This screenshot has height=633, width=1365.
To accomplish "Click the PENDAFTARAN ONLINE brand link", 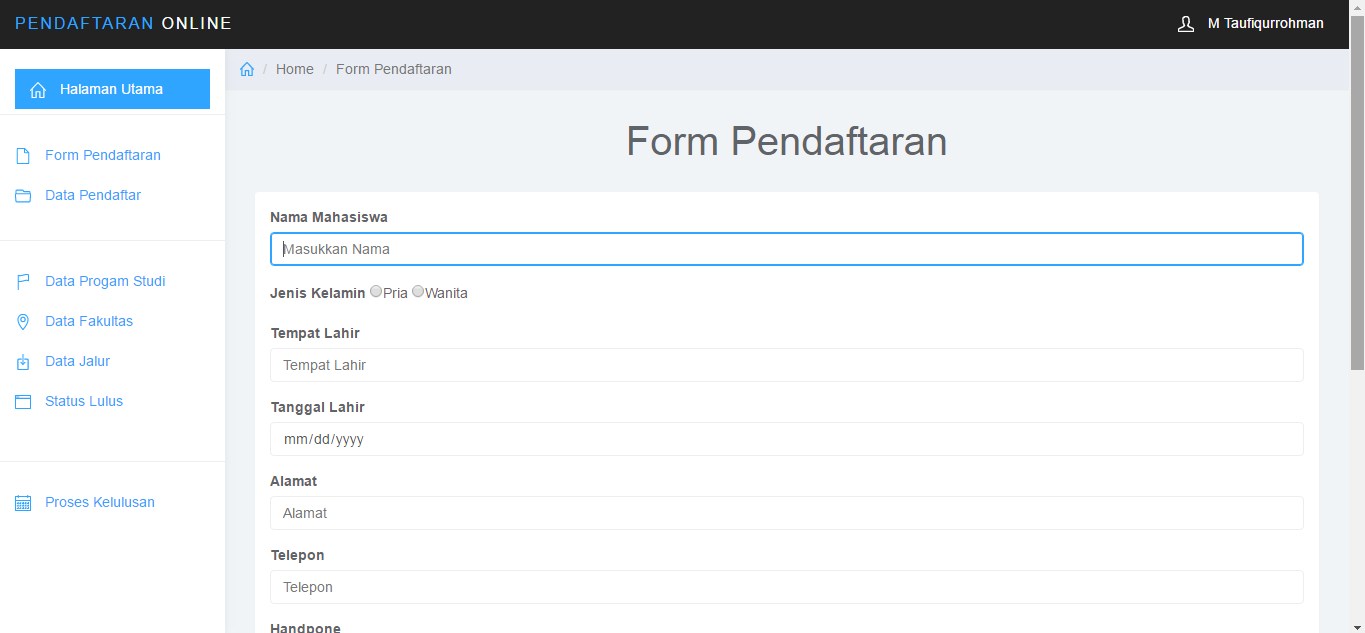I will [123, 24].
